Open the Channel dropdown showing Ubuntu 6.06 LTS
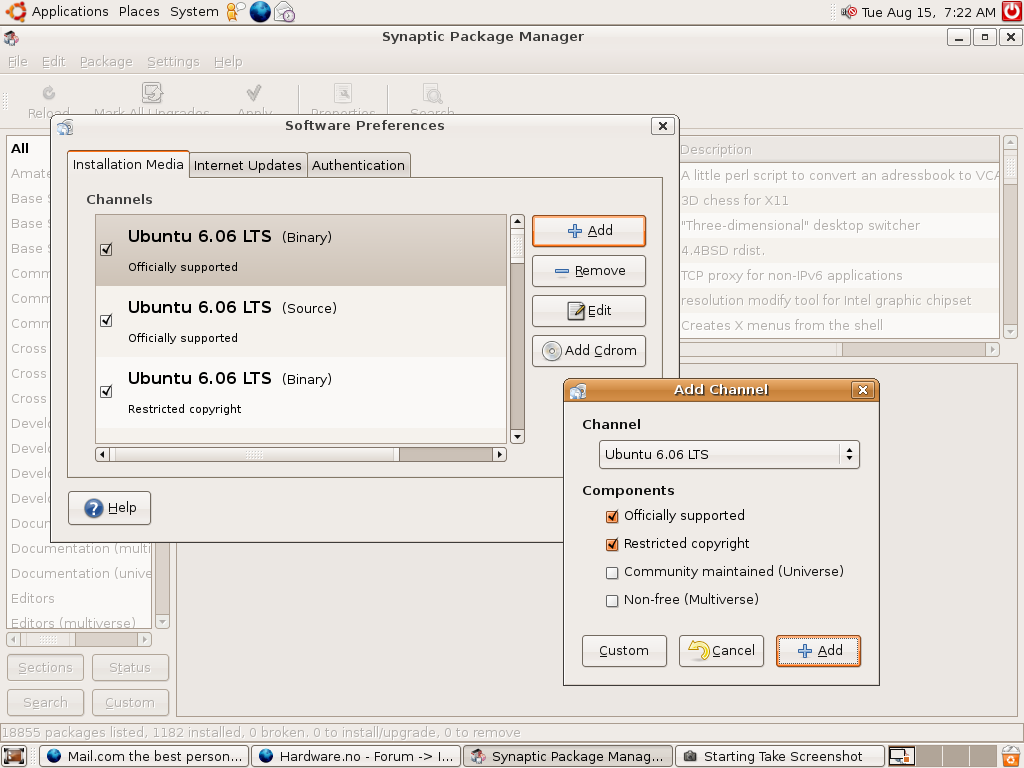Image resolution: width=1024 pixels, height=768 pixels. click(x=729, y=455)
